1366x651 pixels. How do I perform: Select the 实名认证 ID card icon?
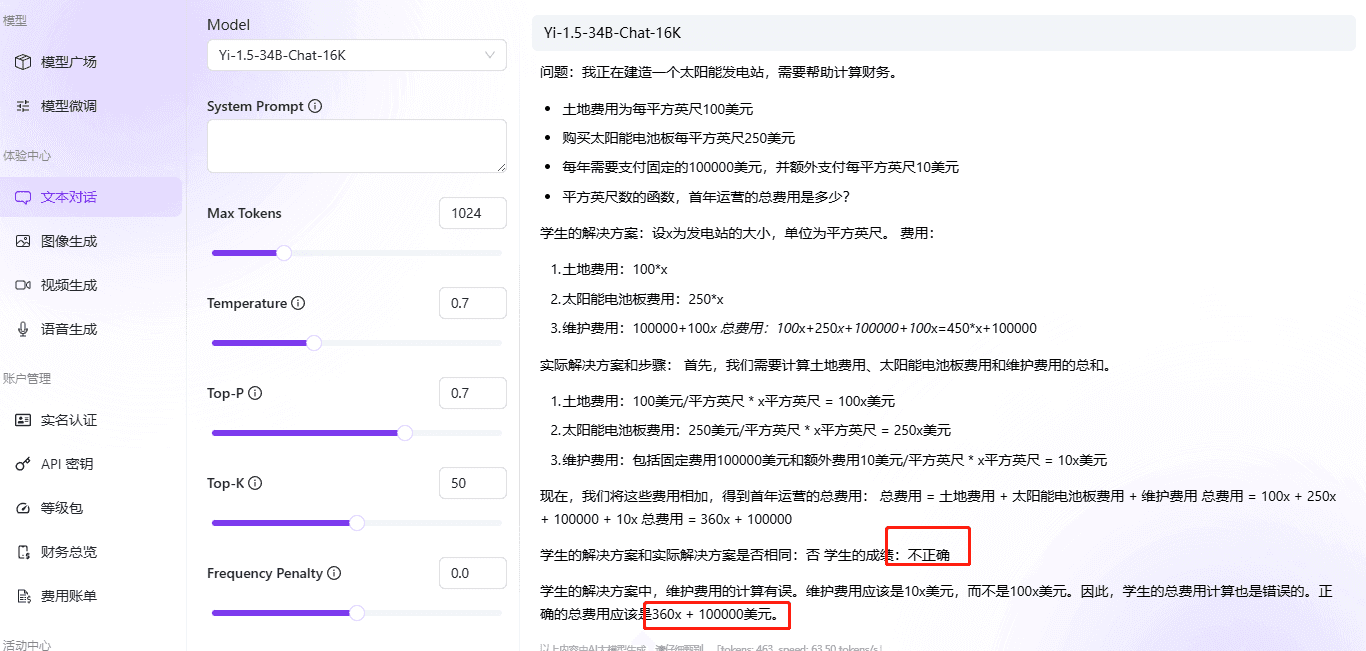click(24, 420)
